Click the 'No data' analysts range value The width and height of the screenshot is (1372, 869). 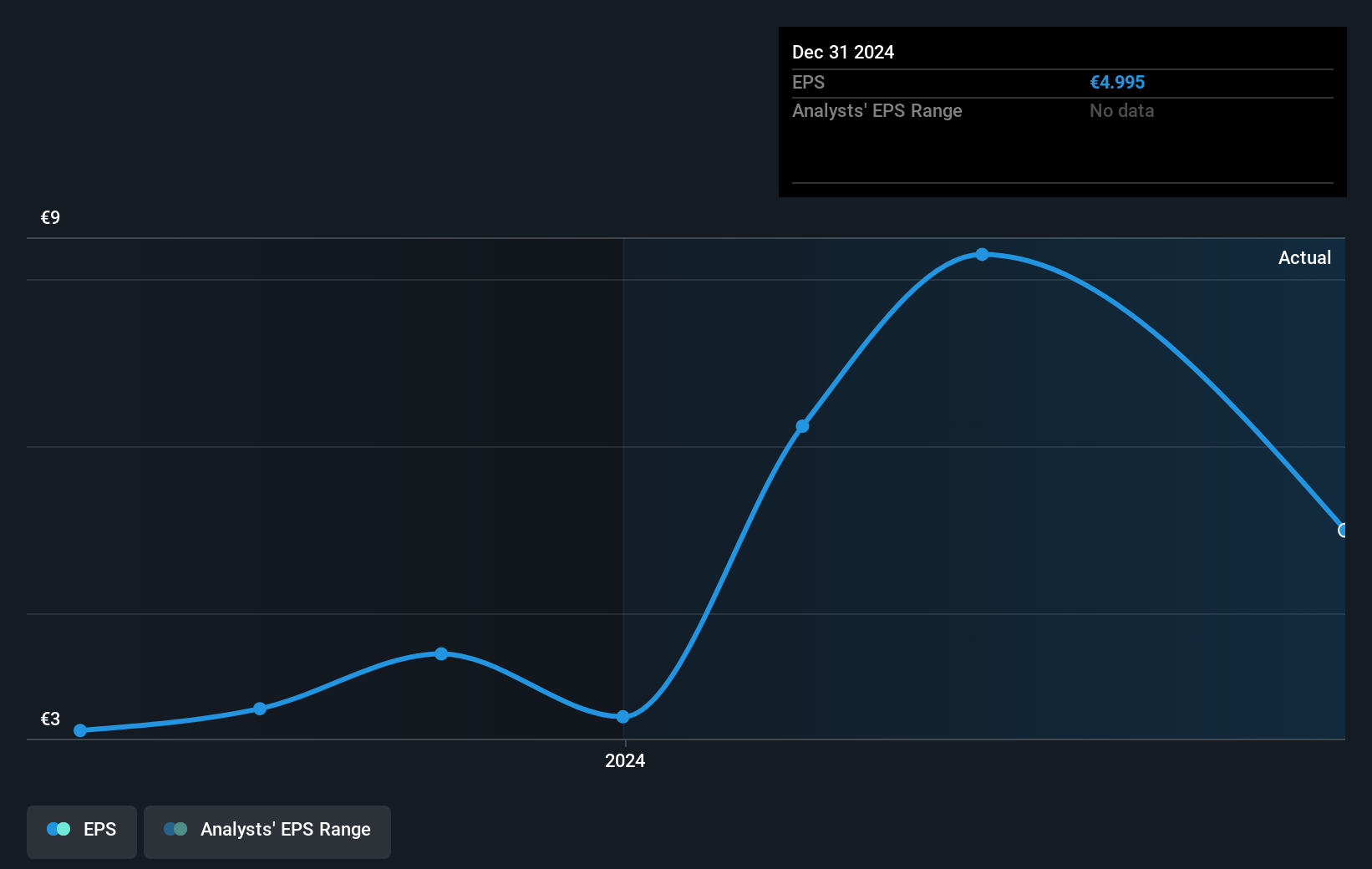tap(1121, 110)
